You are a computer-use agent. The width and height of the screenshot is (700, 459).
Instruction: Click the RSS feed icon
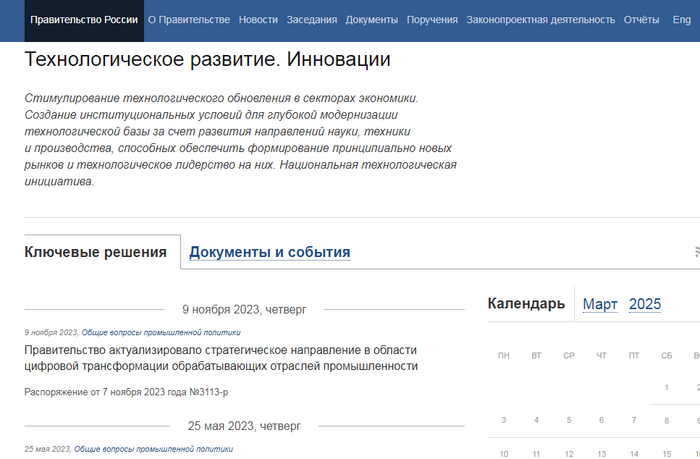(696, 252)
